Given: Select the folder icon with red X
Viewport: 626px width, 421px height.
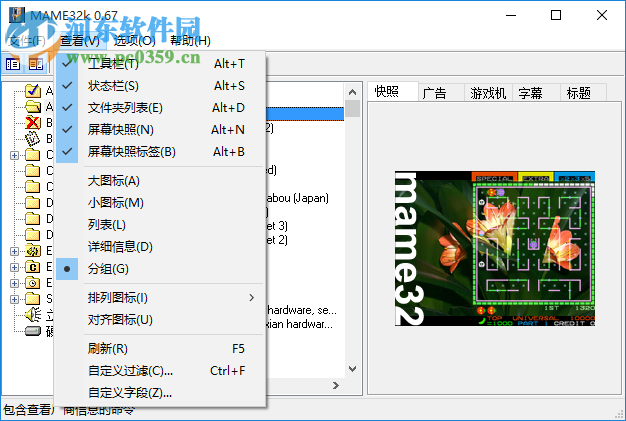Looking at the screenshot, I should [x=33, y=123].
